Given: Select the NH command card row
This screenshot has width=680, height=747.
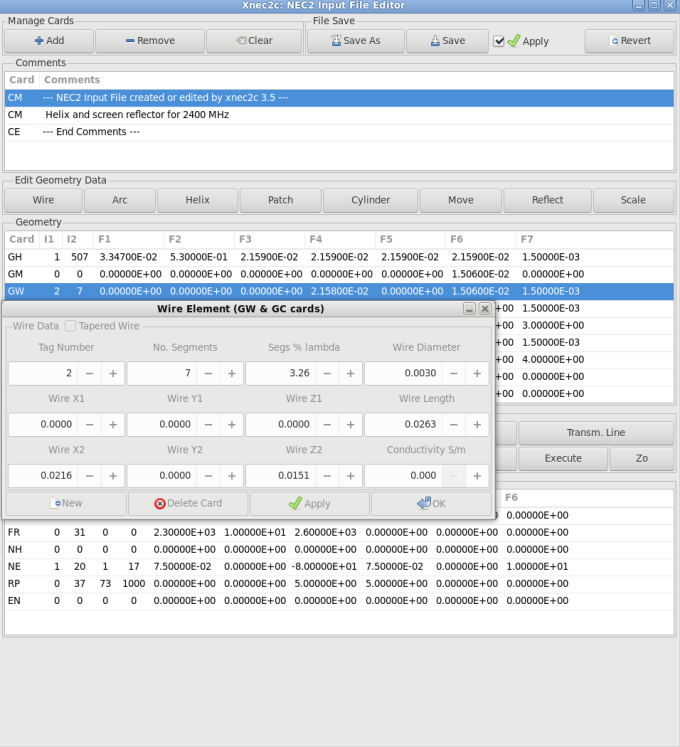Looking at the screenshot, I should click(339, 550).
